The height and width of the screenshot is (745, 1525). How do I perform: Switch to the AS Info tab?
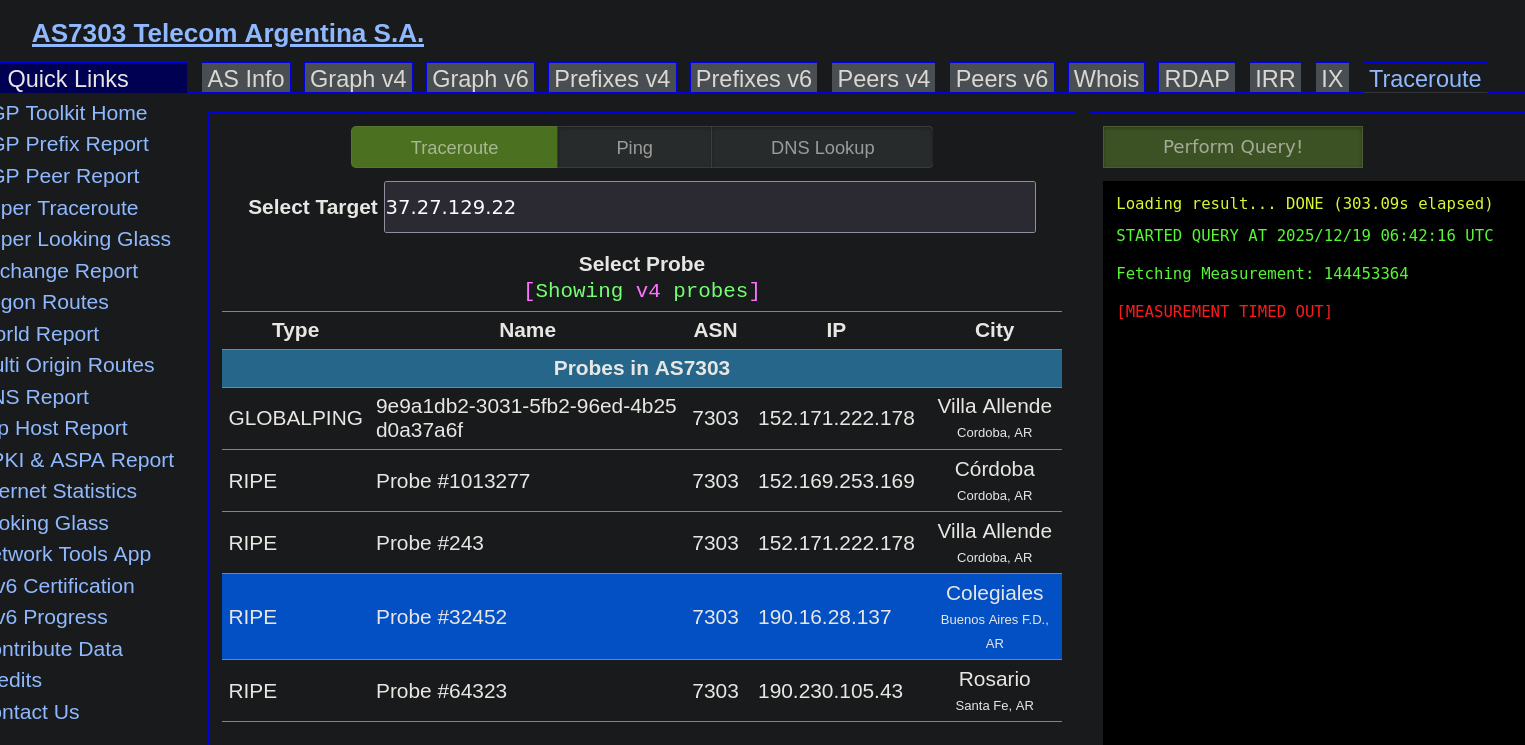246,79
